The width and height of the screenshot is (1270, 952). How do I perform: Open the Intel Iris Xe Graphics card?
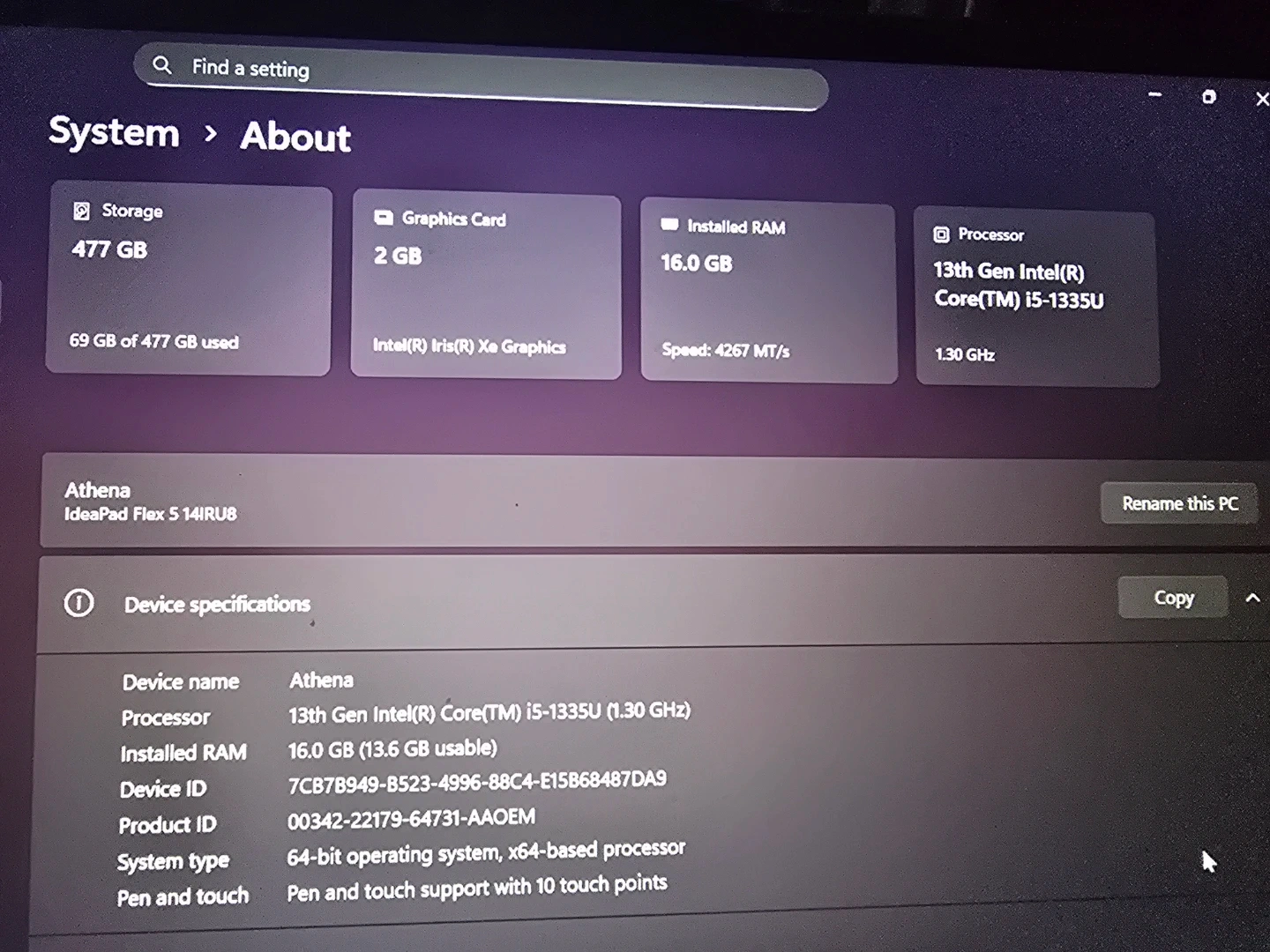click(x=486, y=286)
